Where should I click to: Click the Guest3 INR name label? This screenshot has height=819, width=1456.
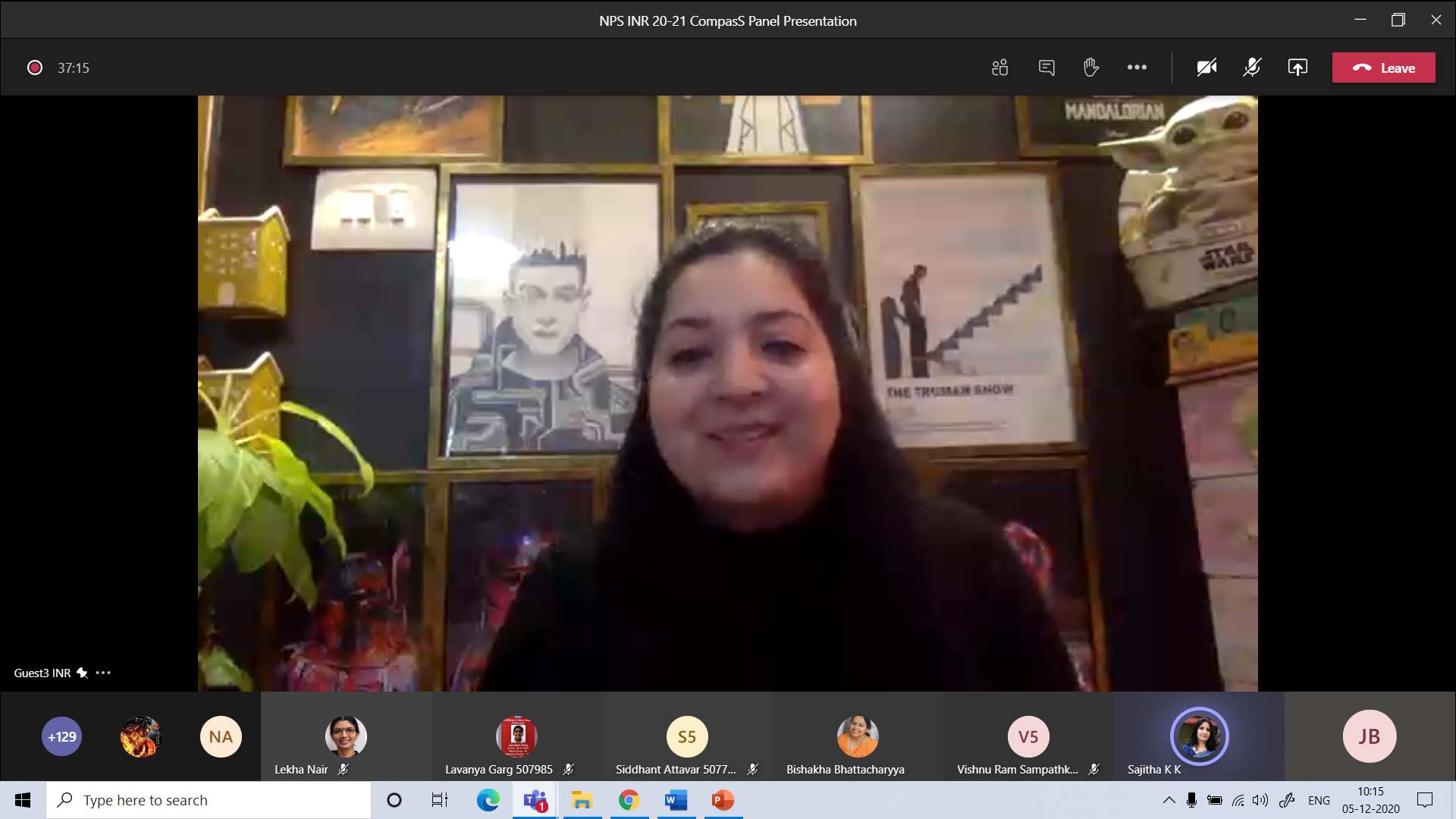[42, 673]
